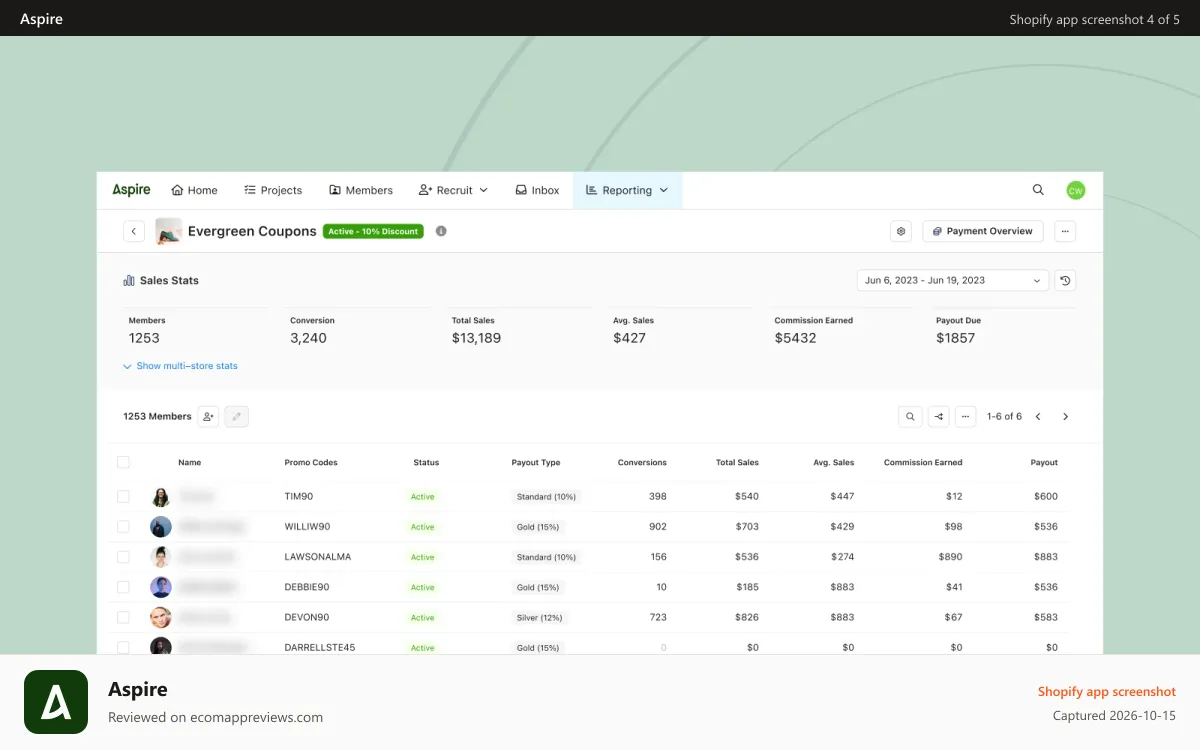Click the Aspire app icon in footer
1200x750 pixels.
(x=56, y=702)
